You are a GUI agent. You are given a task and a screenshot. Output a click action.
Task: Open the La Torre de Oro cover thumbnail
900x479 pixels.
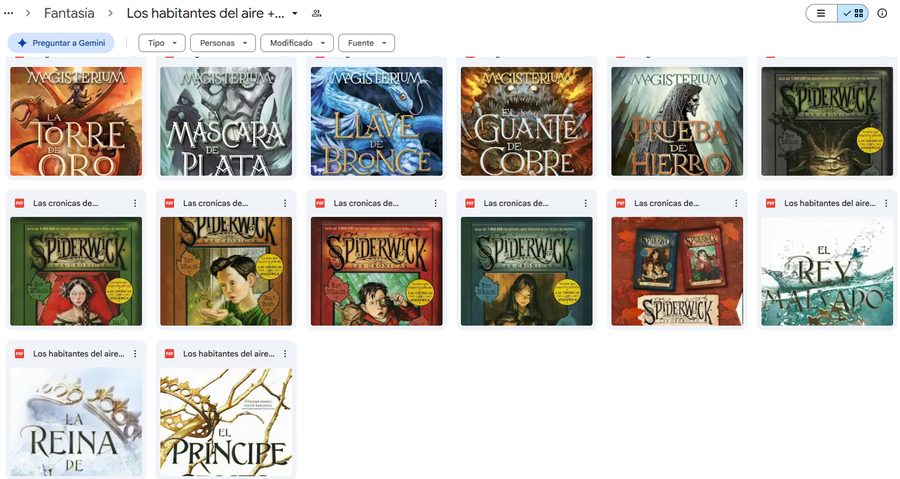tap(76, 121)
